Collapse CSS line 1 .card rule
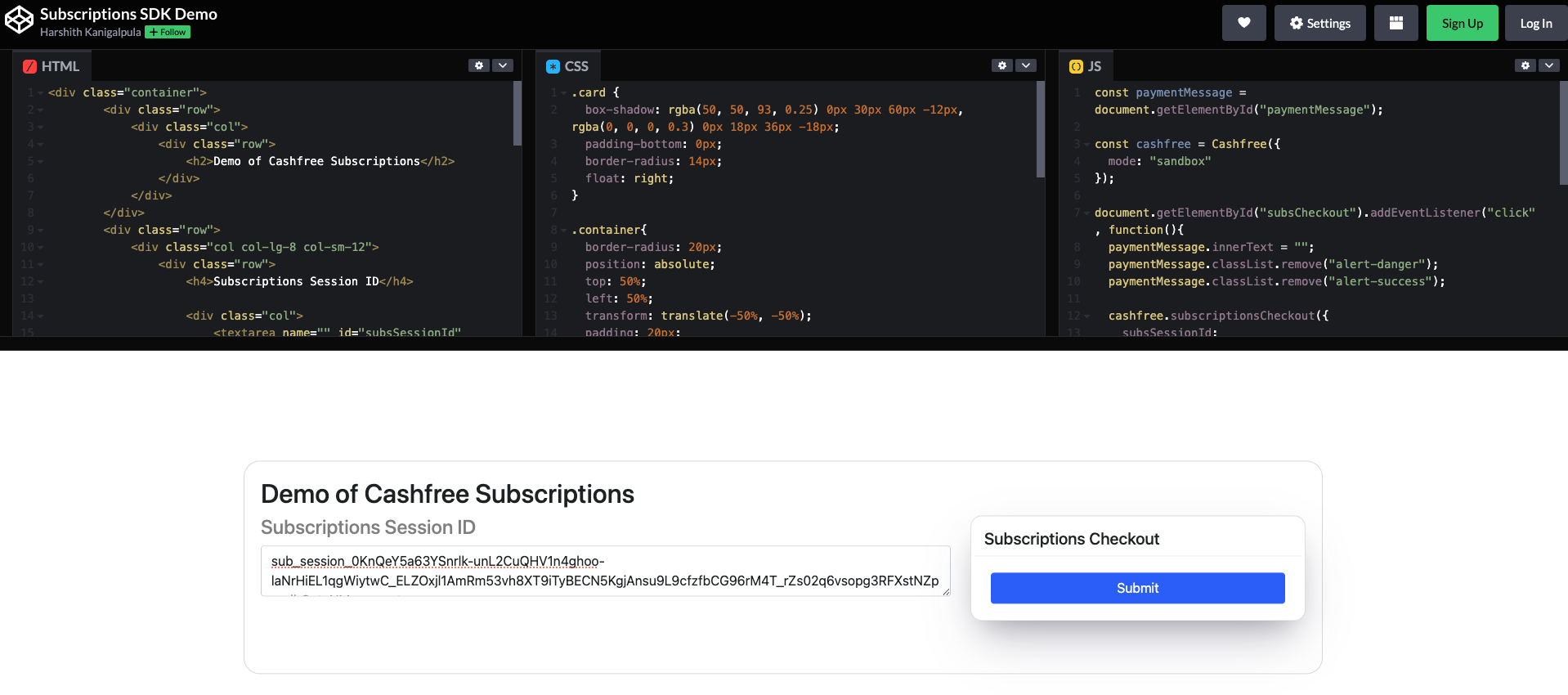1568x695 pixels. (563, 93)
